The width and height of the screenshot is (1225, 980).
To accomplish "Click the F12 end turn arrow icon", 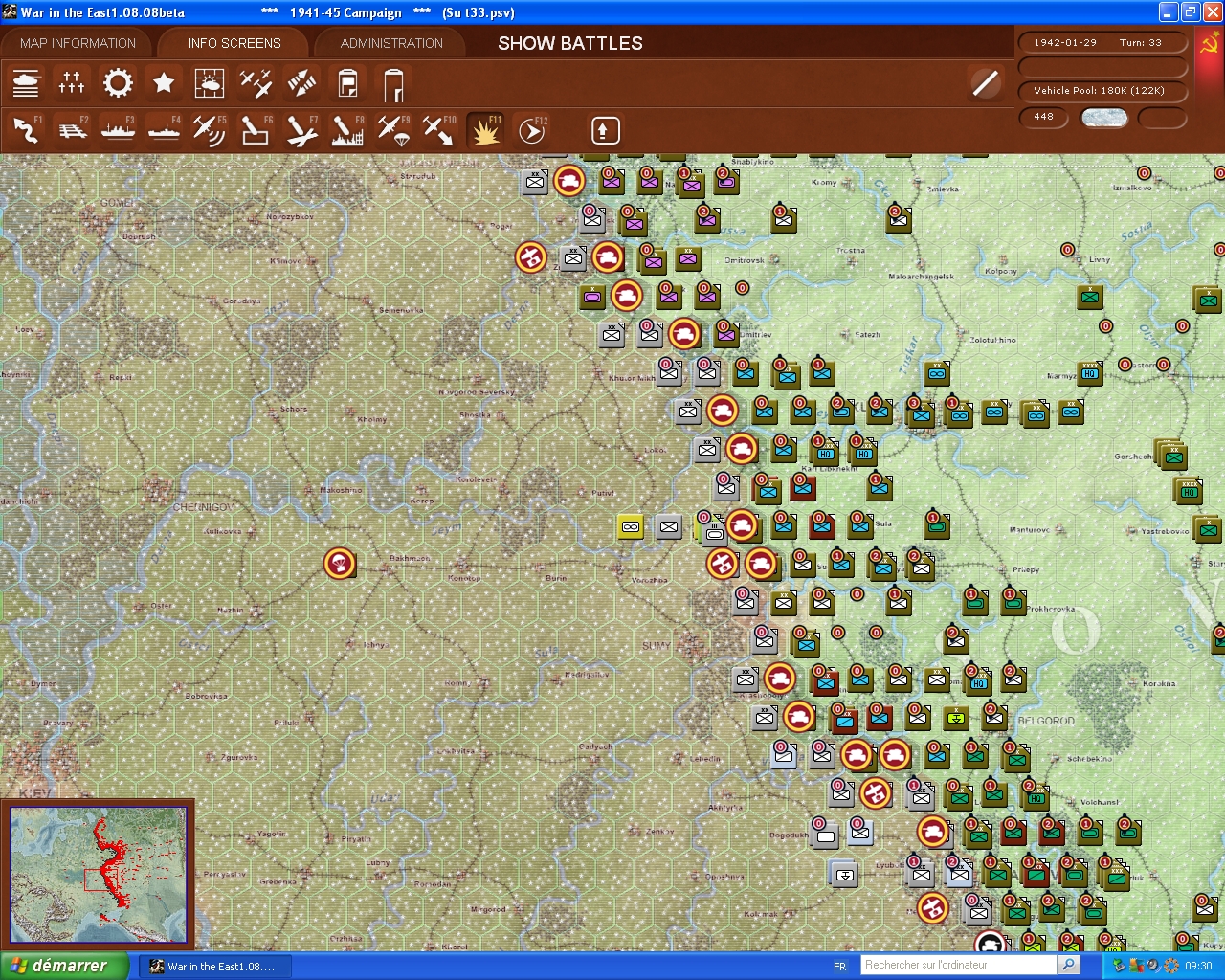I will [531, 129].
